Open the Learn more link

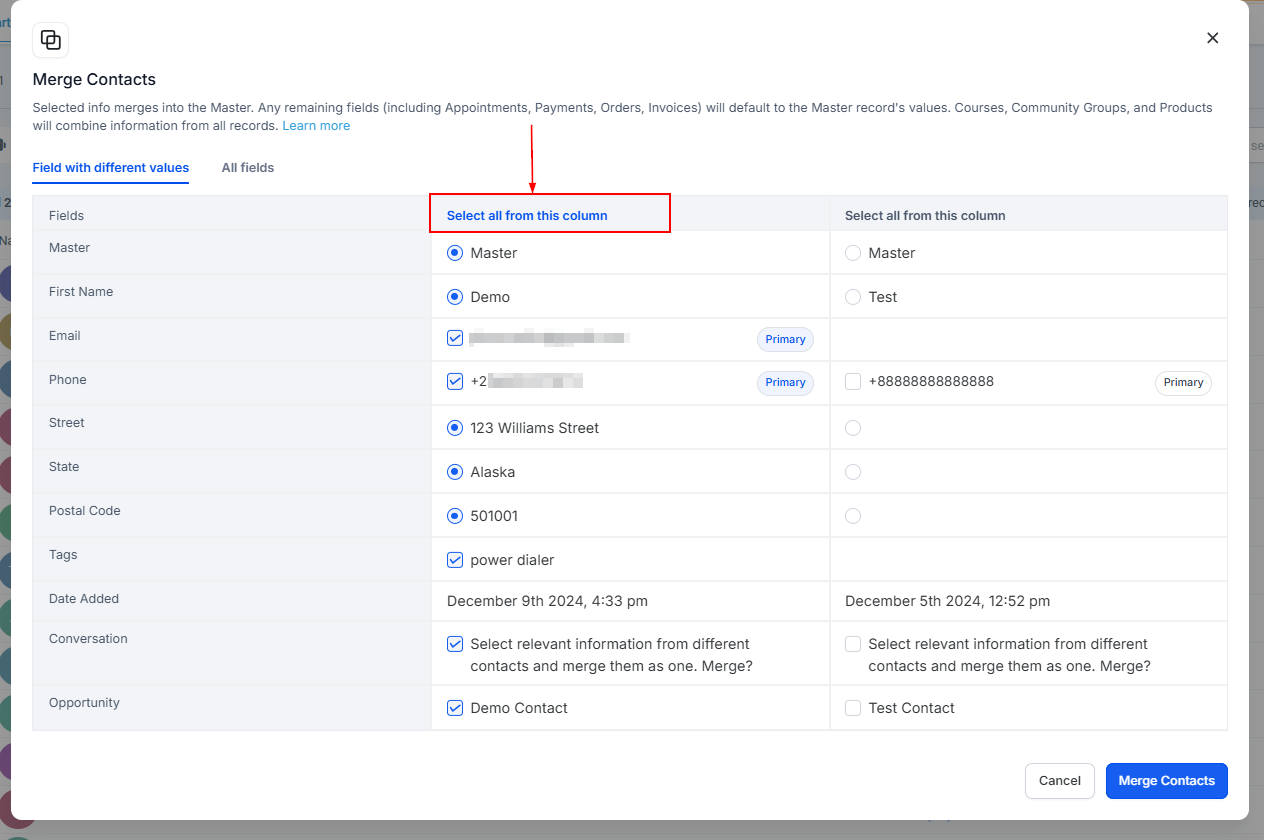pyautogui.click(x=316, y=126)
